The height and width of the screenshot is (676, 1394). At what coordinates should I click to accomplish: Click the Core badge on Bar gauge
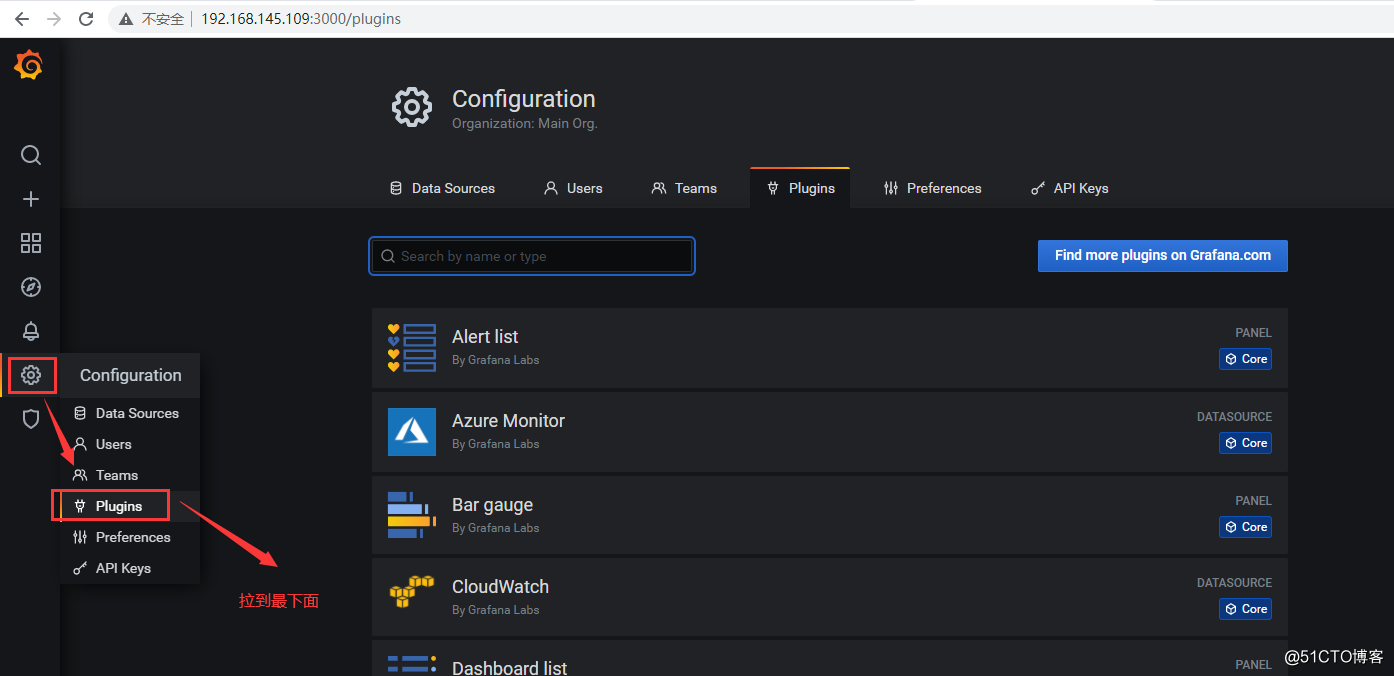click(1245, 527)
